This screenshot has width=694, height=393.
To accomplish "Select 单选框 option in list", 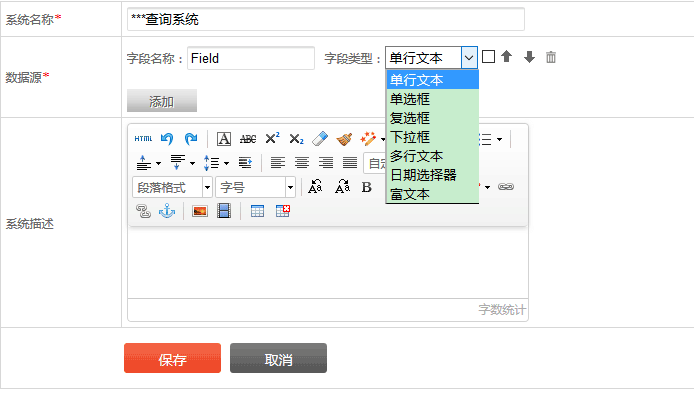I will [432, 99].
